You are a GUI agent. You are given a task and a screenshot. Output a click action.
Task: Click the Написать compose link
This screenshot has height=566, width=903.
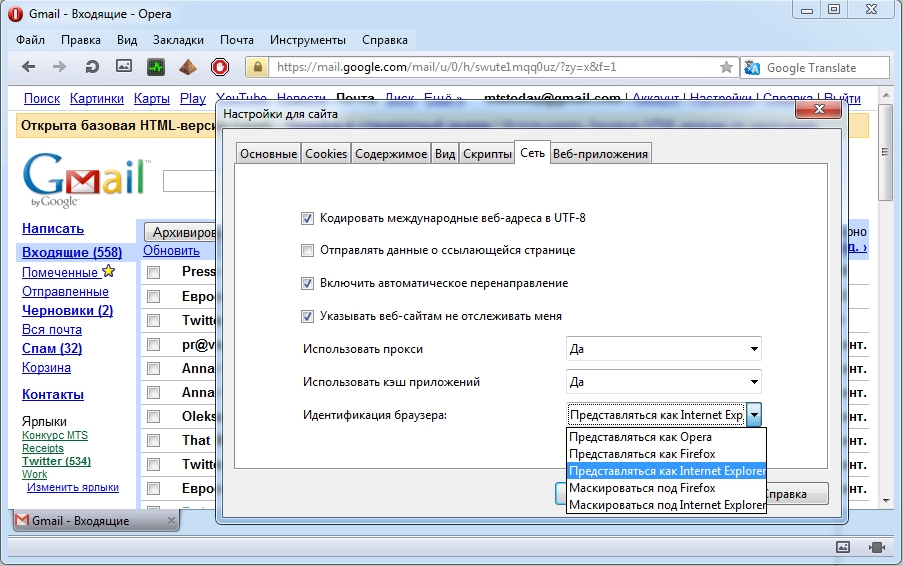[53, 229]
